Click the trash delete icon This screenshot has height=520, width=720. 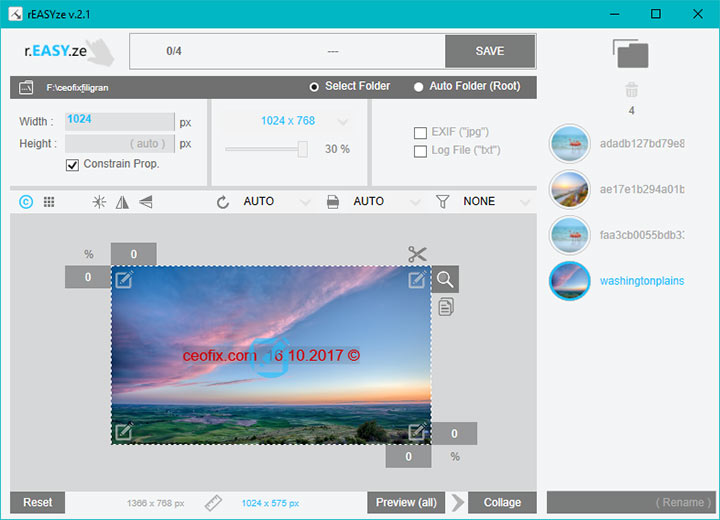[632, 90]
